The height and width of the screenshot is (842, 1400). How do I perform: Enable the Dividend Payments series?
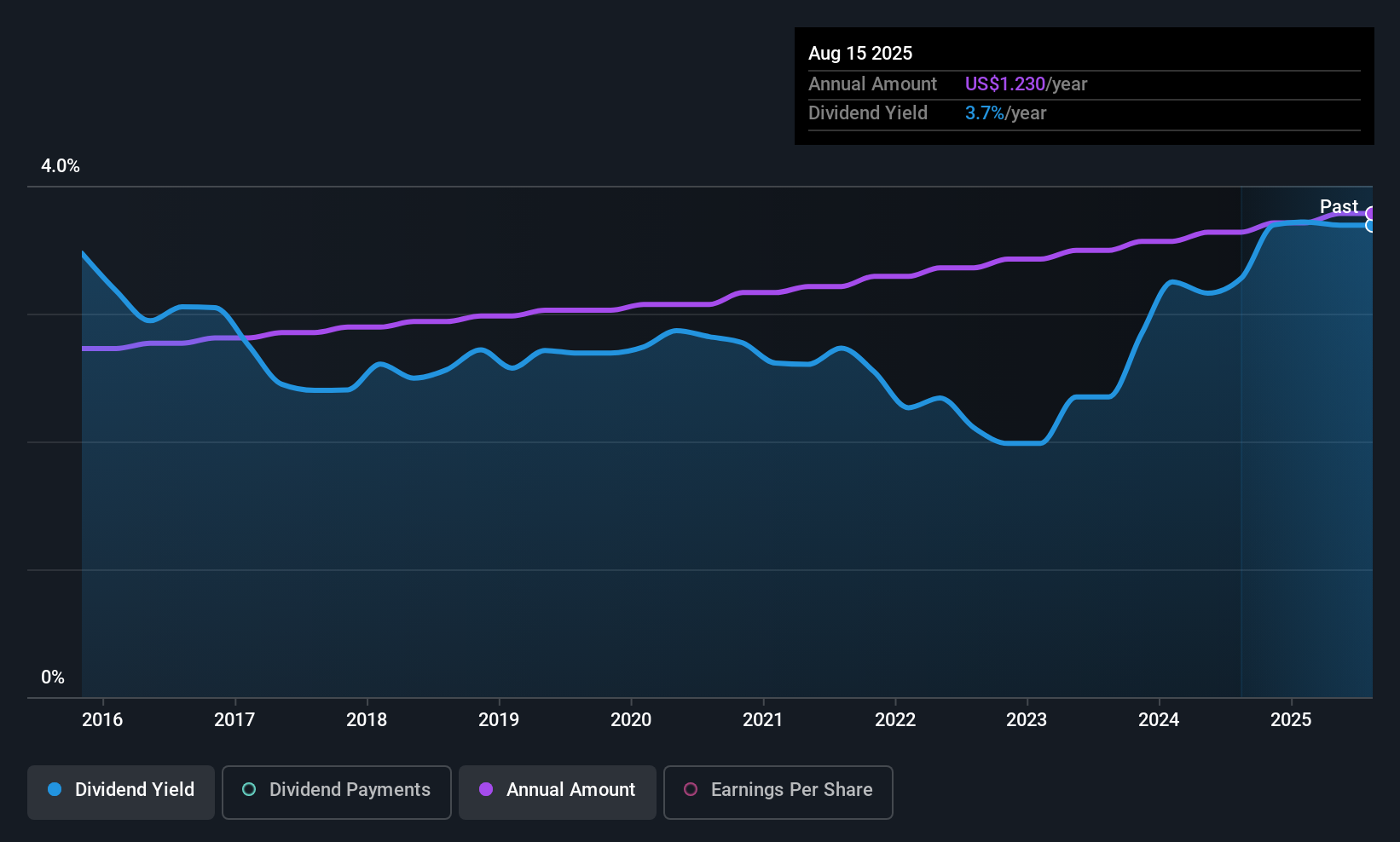point(337,790)
